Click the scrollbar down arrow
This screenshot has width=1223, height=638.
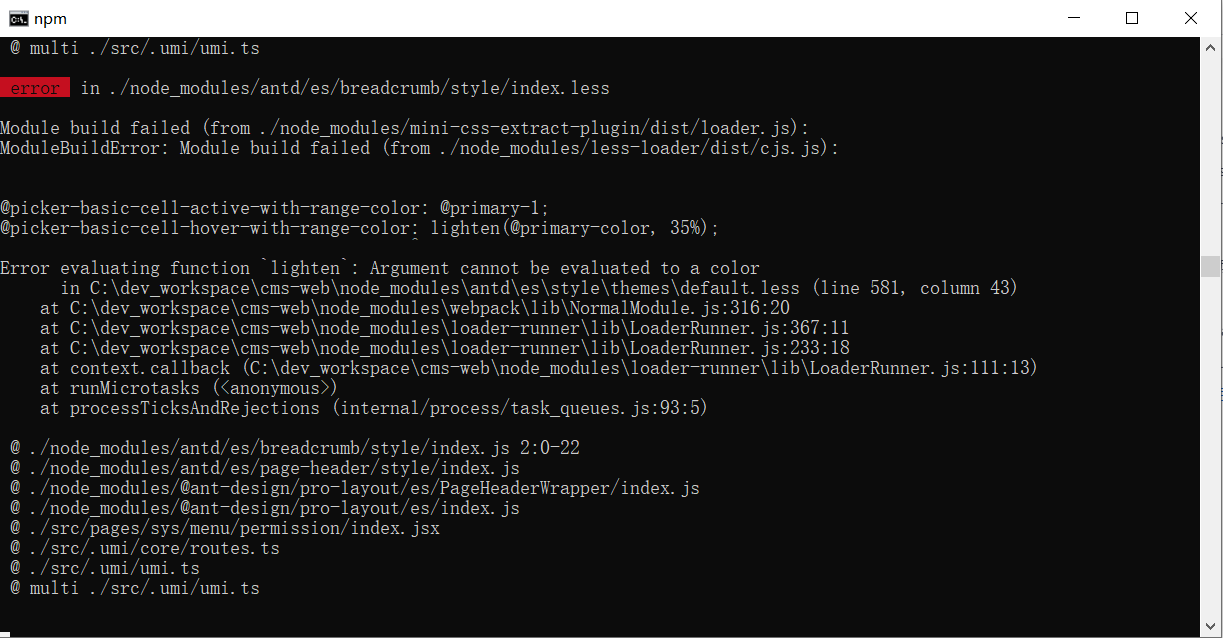pyautogui.click(x=1210, y=626)
